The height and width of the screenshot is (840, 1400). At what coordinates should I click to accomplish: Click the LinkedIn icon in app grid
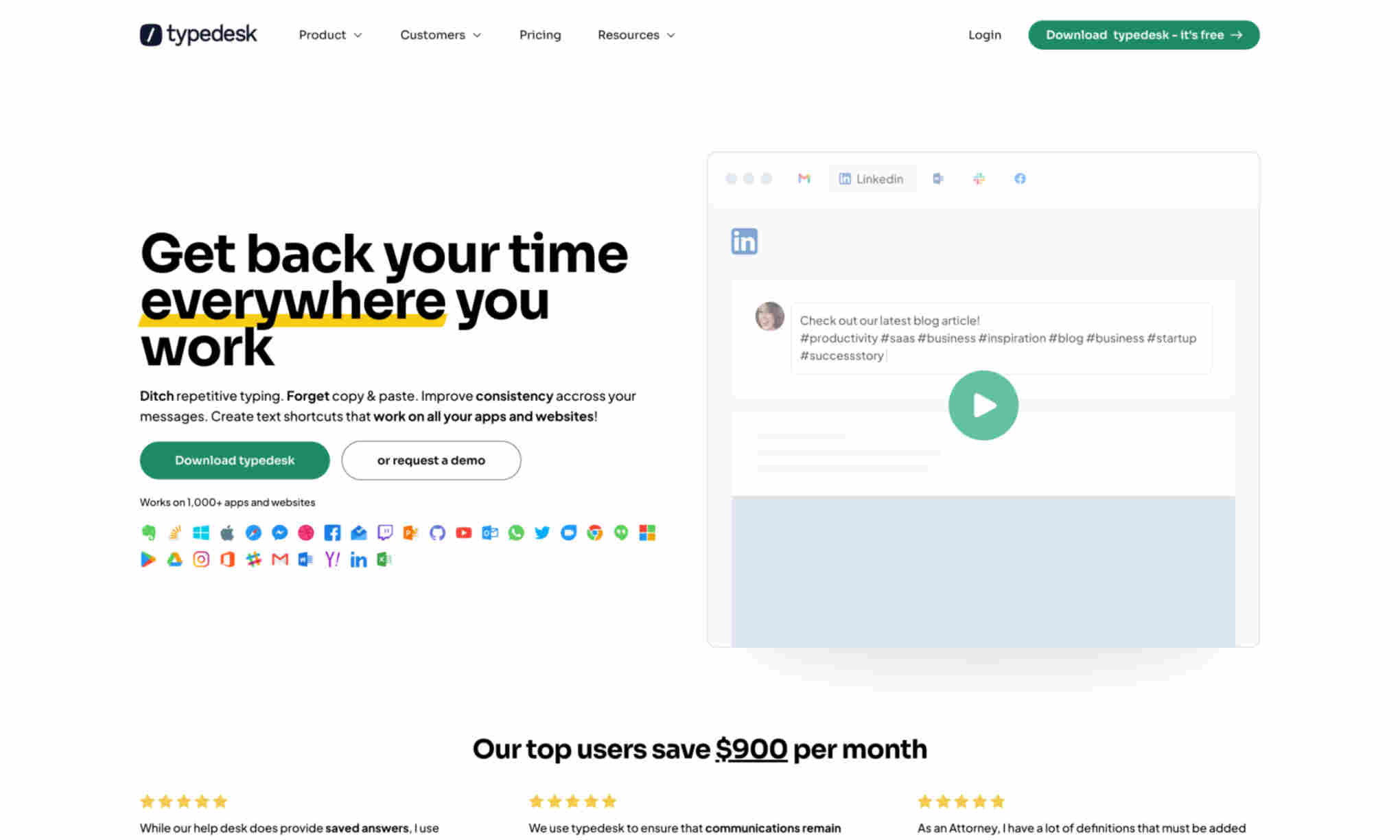357,559
